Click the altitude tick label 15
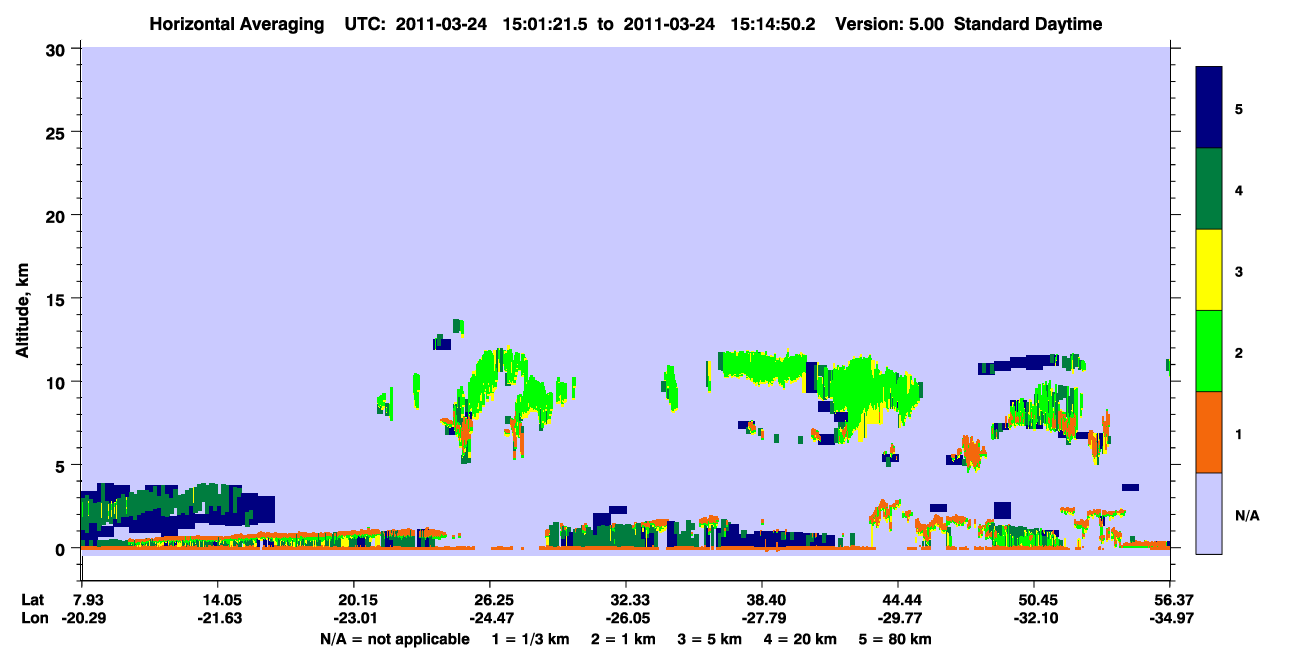Image resolution: width=1300 pixels, height=667 pixels. point(56,299)
